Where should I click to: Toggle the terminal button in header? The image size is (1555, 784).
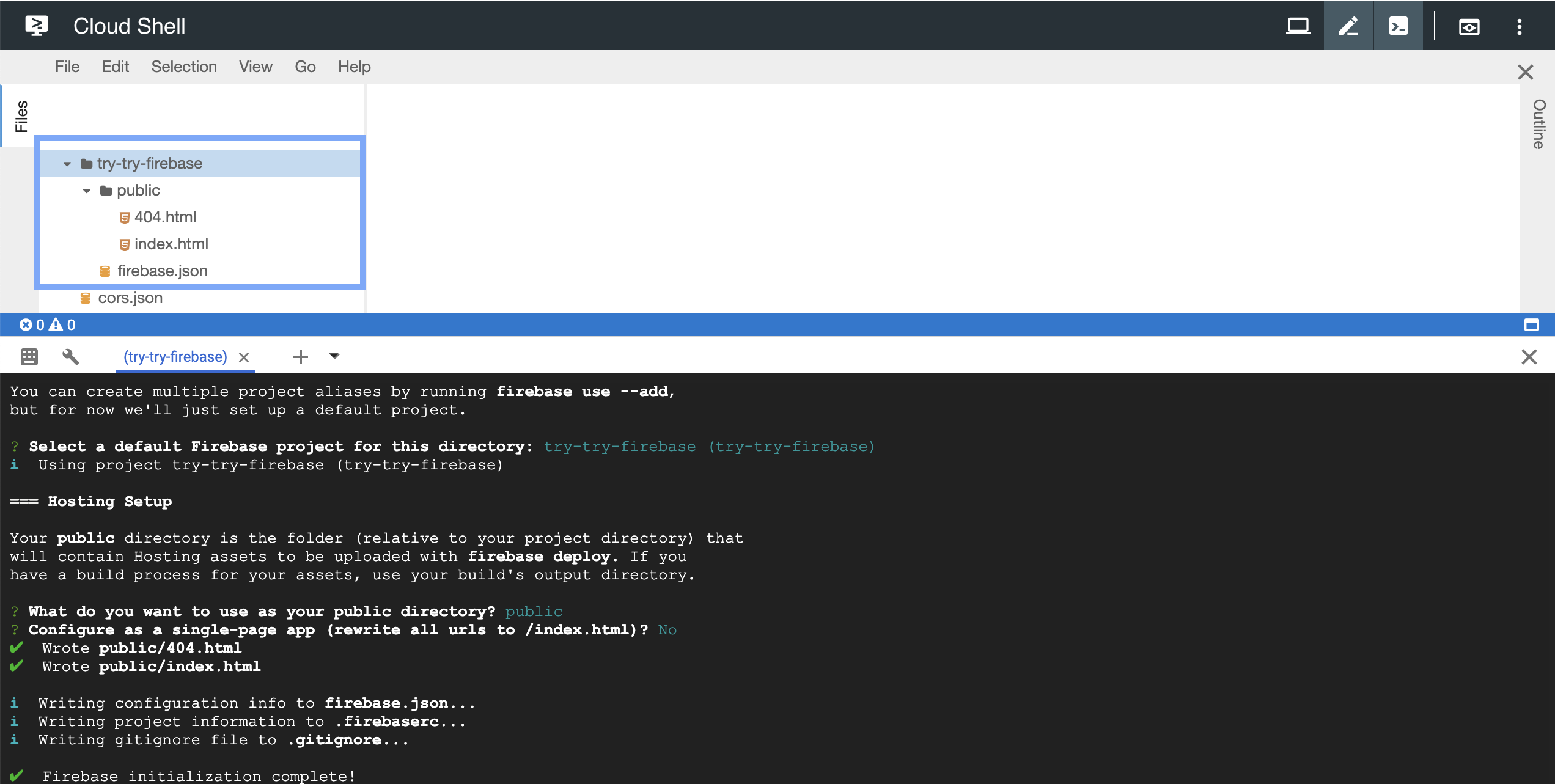(x=1399, y=26)
